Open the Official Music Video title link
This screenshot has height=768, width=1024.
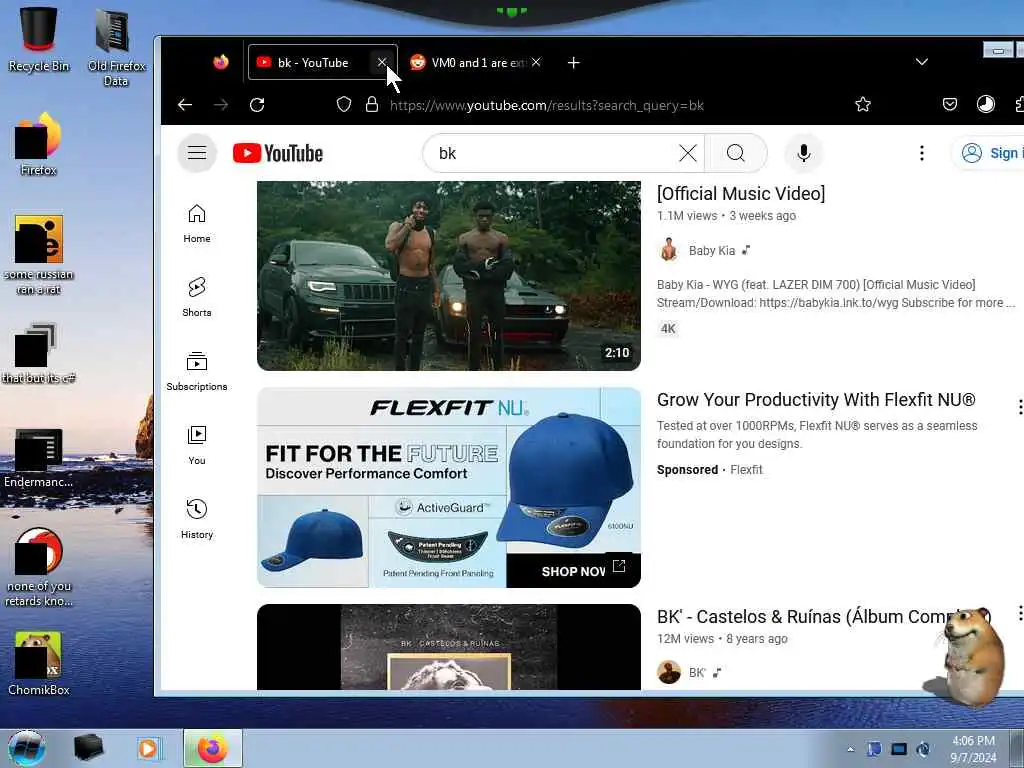tap(741, 193)
